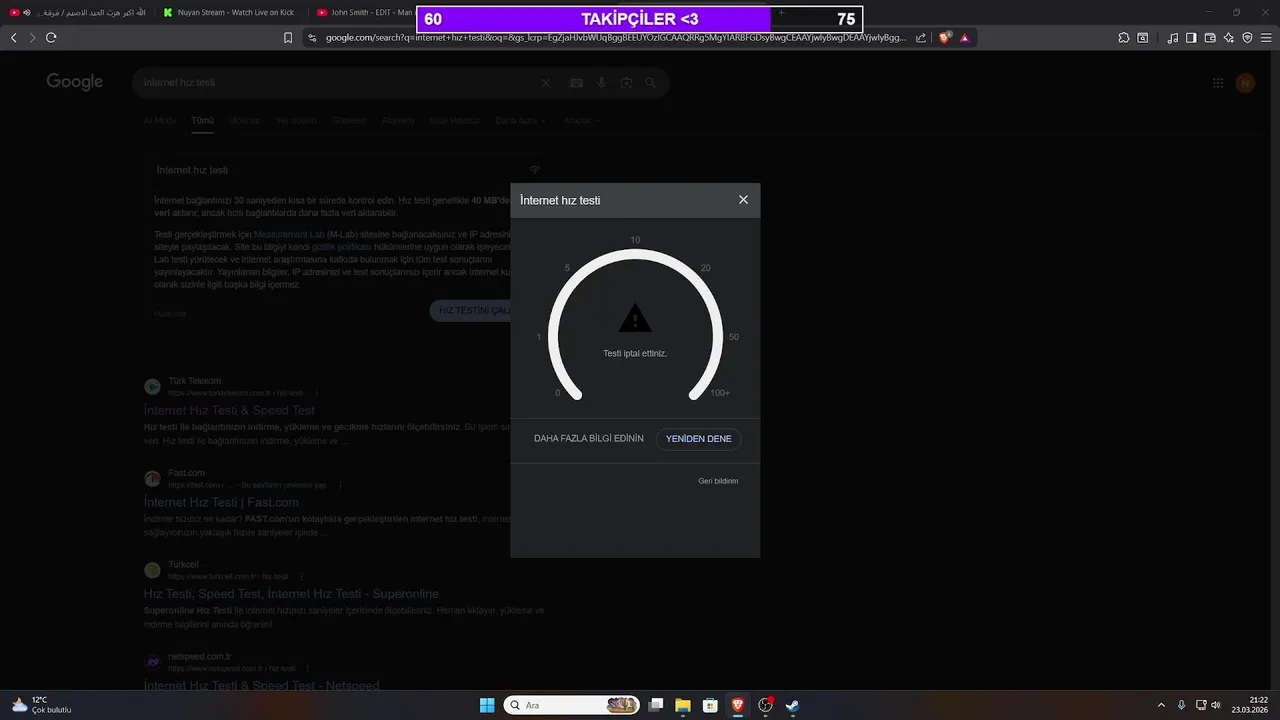Open Brave VPN shield icon

coord(1247,38)
